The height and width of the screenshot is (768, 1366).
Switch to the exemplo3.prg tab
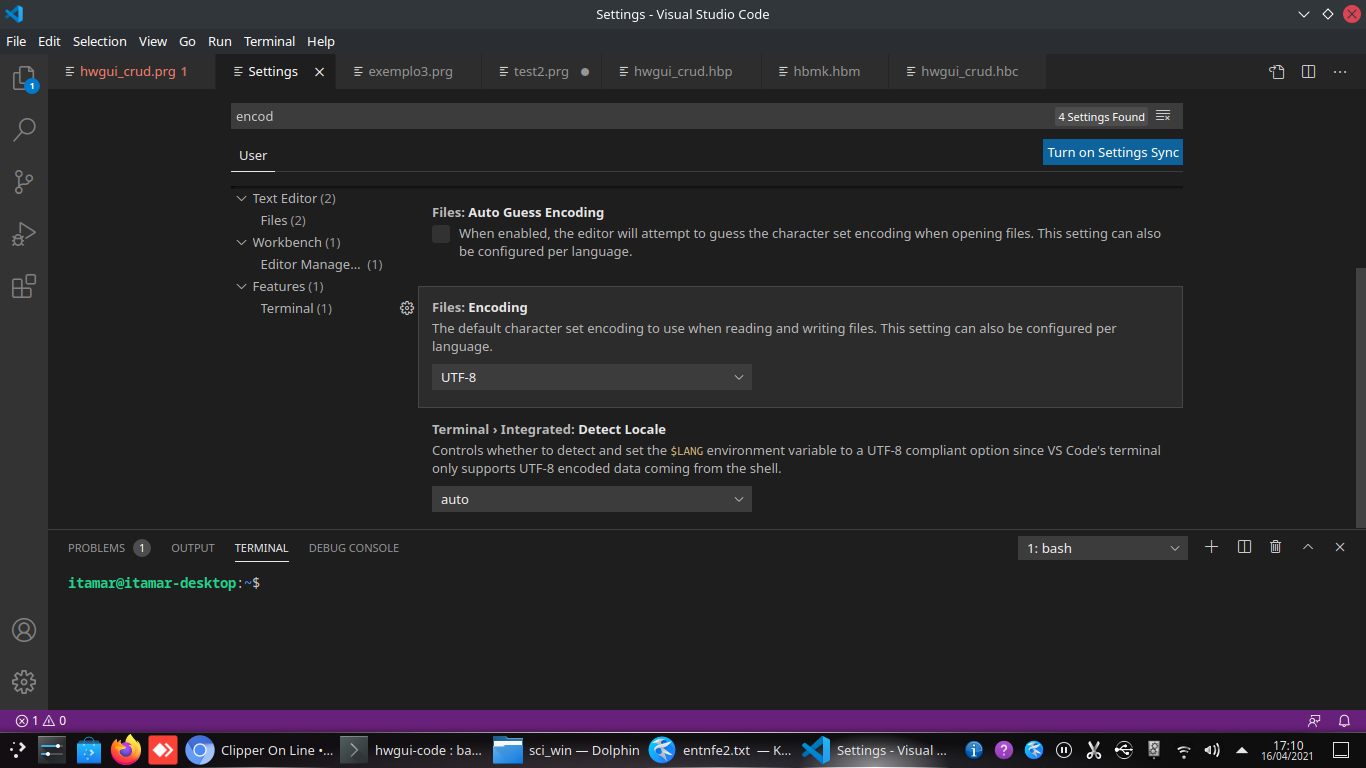(410, 72)
